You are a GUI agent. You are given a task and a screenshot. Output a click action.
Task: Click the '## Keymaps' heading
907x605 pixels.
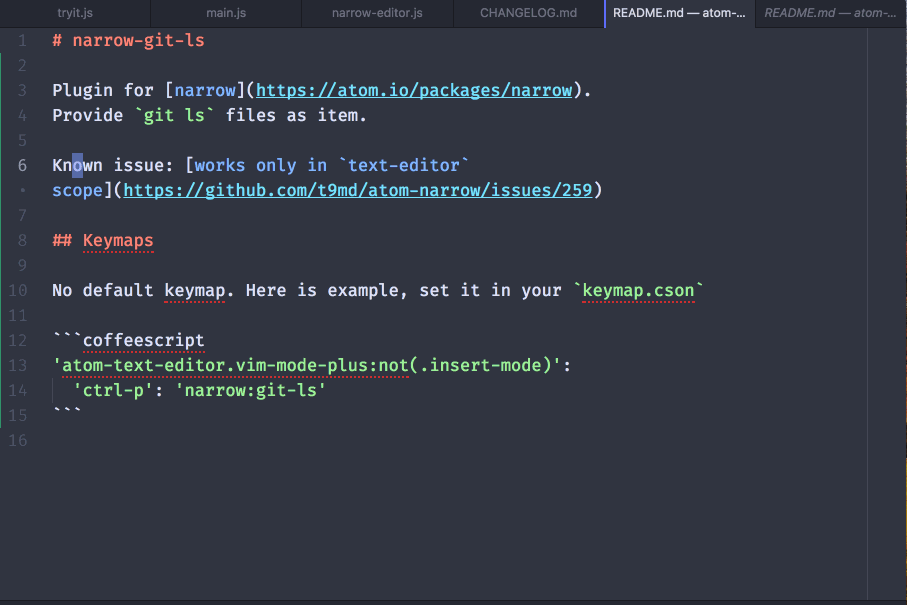(103, 241)
